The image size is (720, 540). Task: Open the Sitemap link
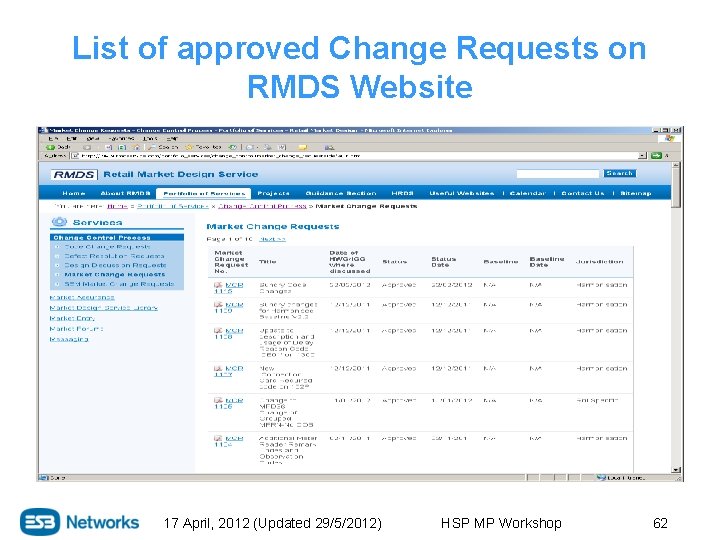pos(636,193)
